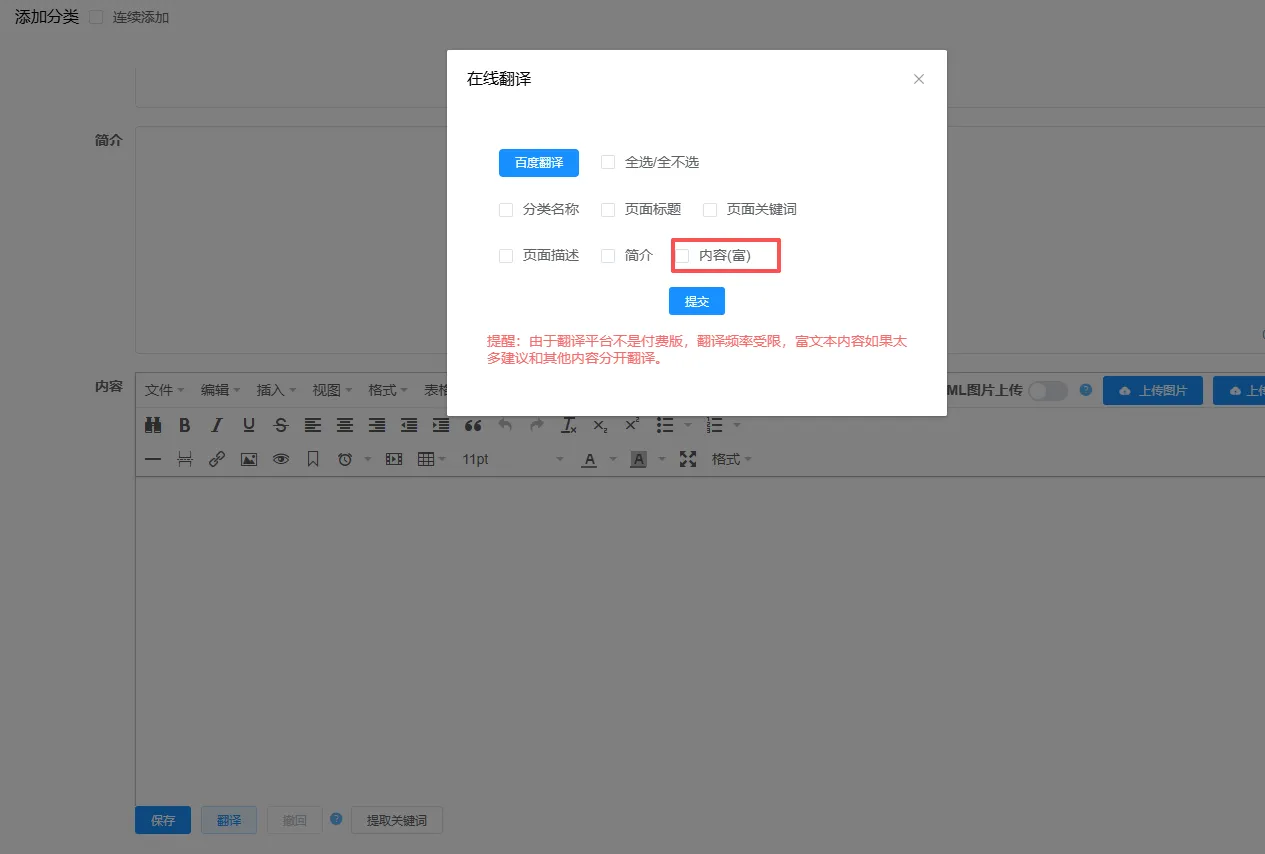Open the insert image tool

click(x=249, y=459)
